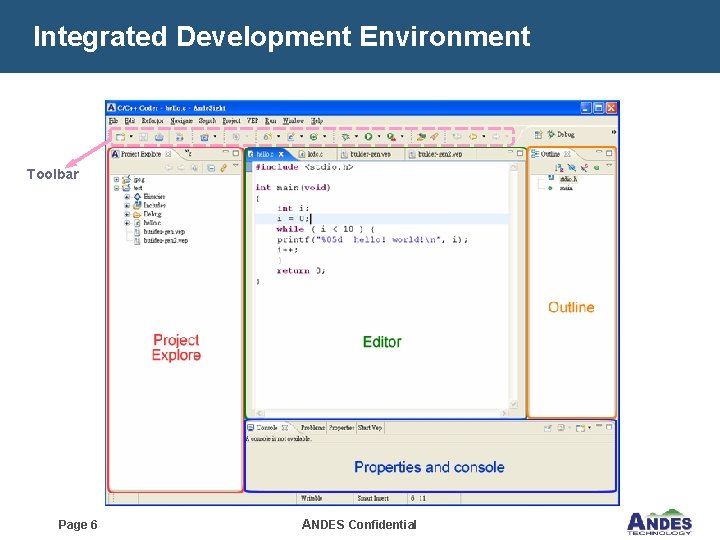Click the Open Perspective icon
This screenshot has width=720, height=540.
click(x=538, y=135)
